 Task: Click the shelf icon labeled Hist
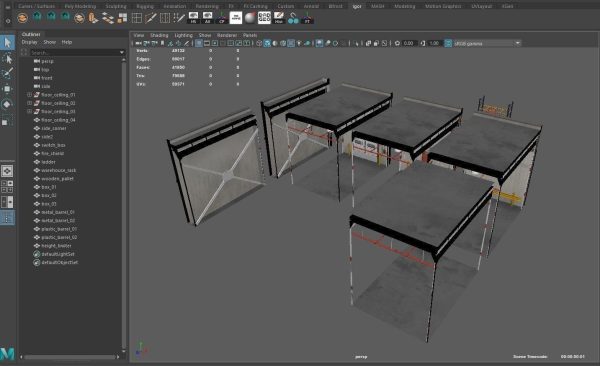coord(279,18)
